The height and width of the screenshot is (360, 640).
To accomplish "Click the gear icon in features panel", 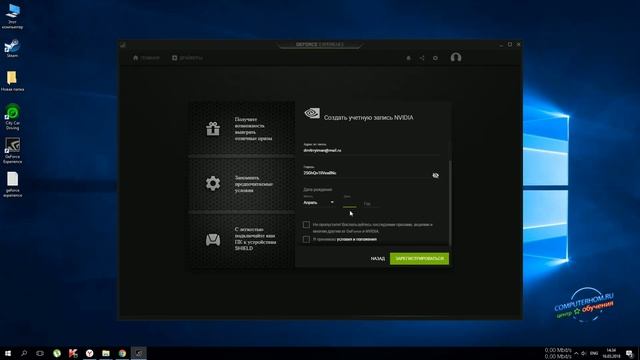I will pos(213,183).
